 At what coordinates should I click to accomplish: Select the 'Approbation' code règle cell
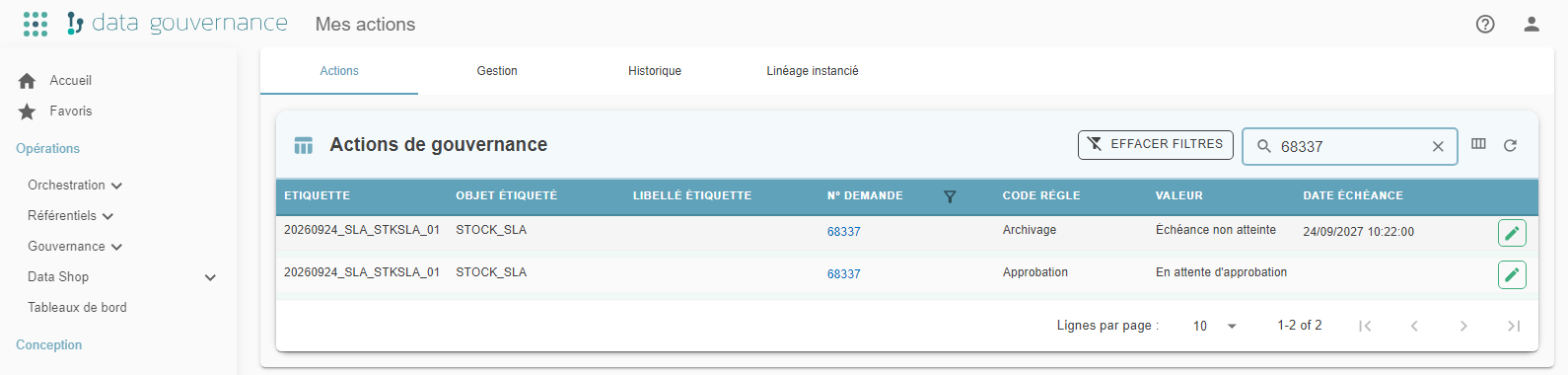(x=1035, y=272)
